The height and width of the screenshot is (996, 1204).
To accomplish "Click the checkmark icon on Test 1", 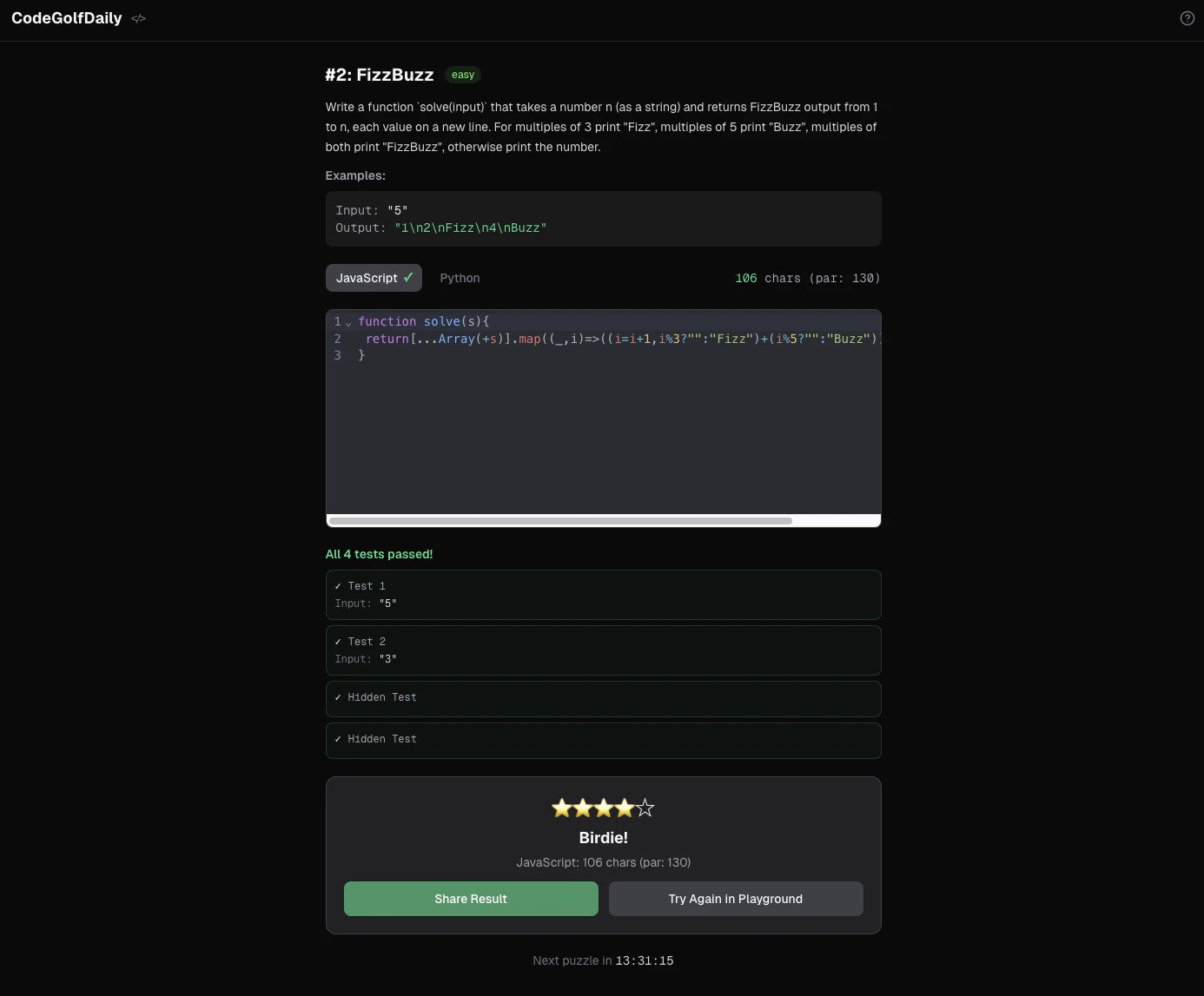I will pos(339,585).
